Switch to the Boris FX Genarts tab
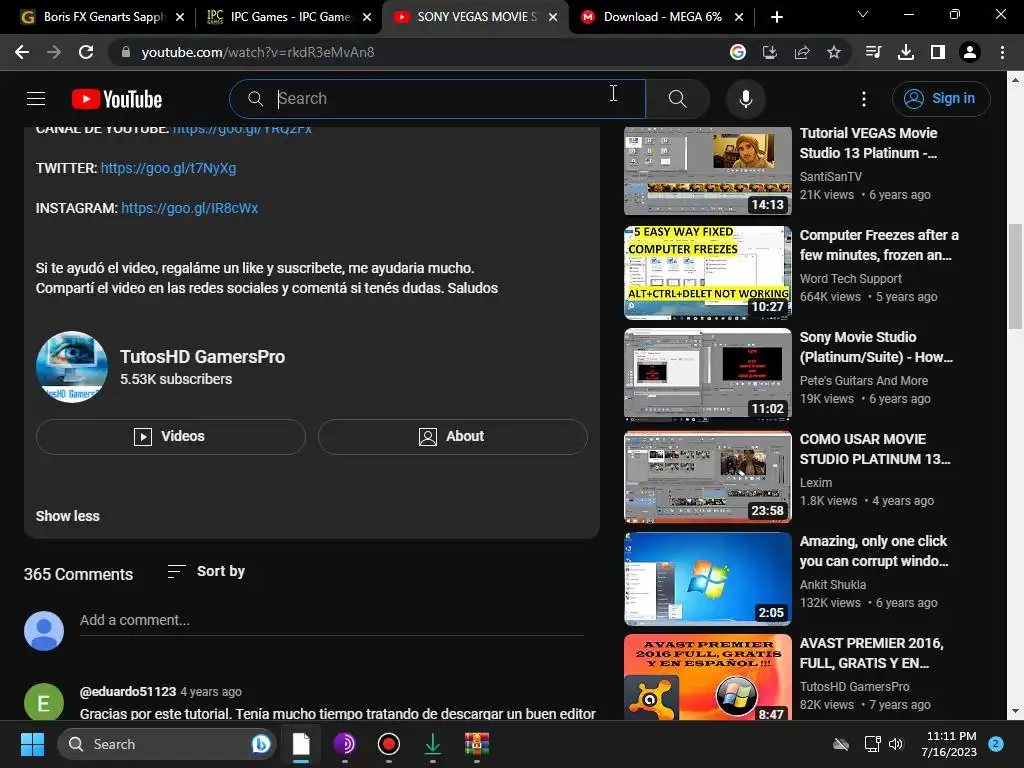The height and width of the screenshot is (768, 1024). (x=103, y=17)
